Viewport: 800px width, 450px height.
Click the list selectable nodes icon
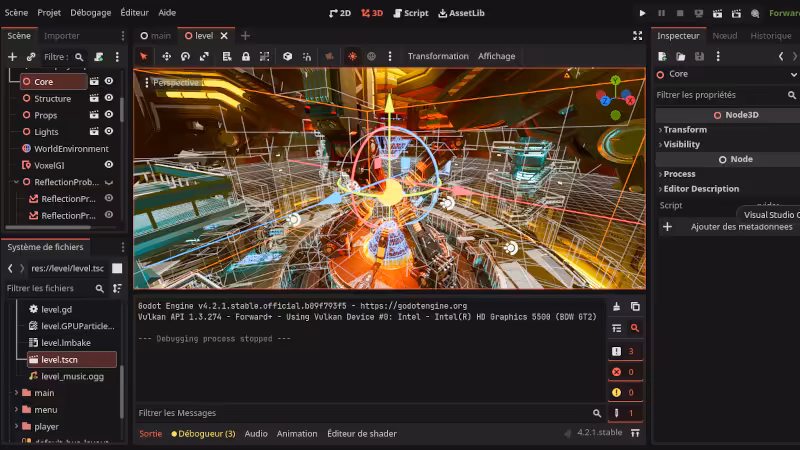[227, 56]
